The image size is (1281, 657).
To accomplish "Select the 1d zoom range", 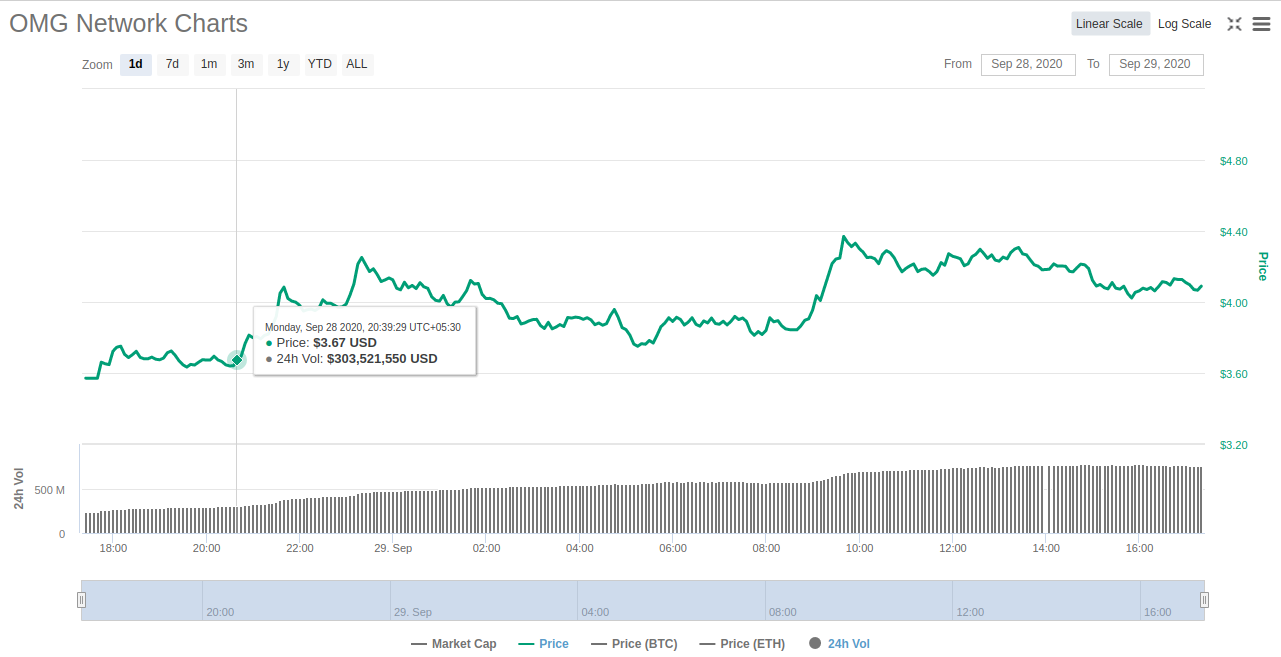I will [x=136, y=64].
